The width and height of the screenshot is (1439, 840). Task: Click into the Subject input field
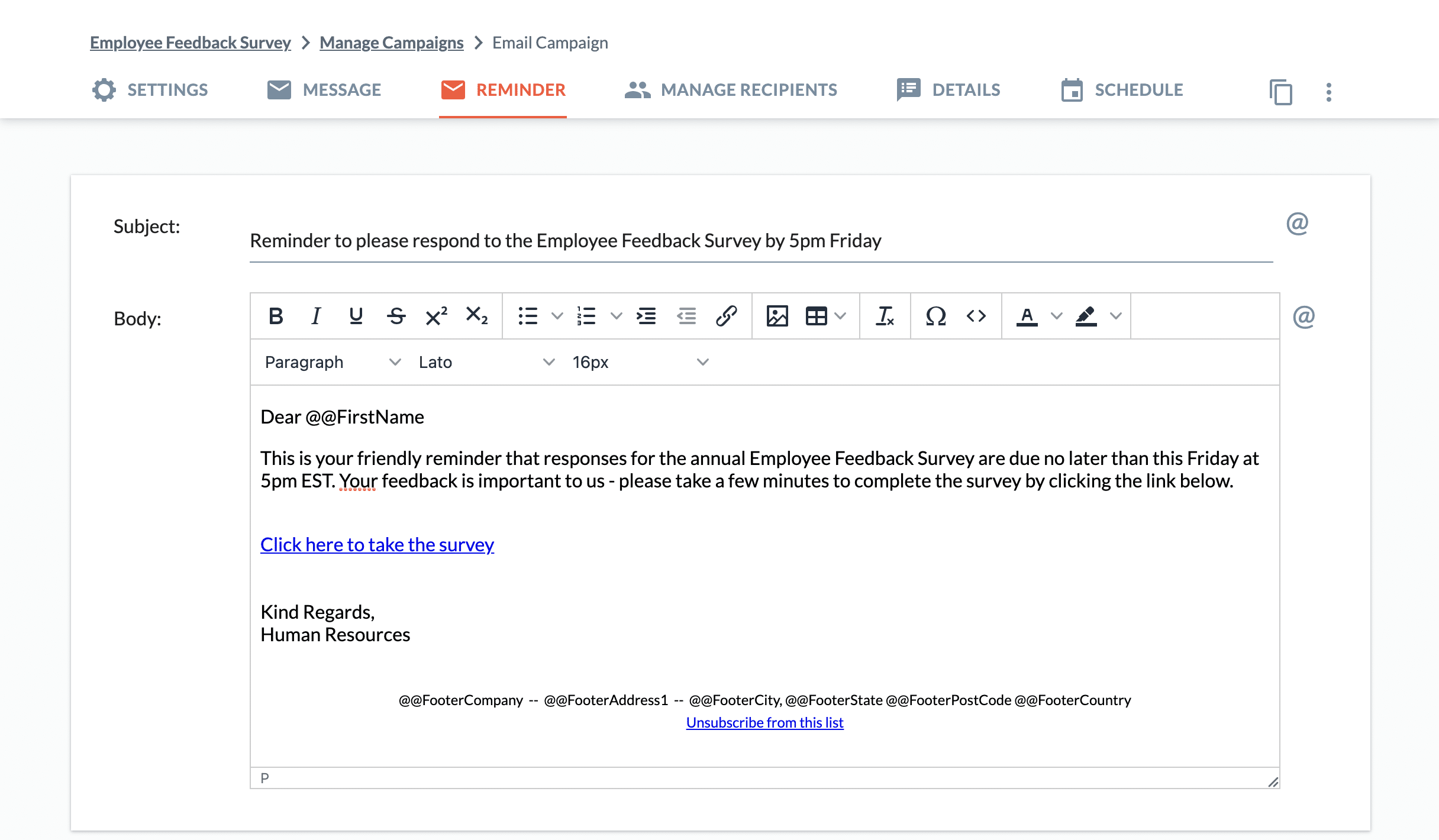click(761, 241)
